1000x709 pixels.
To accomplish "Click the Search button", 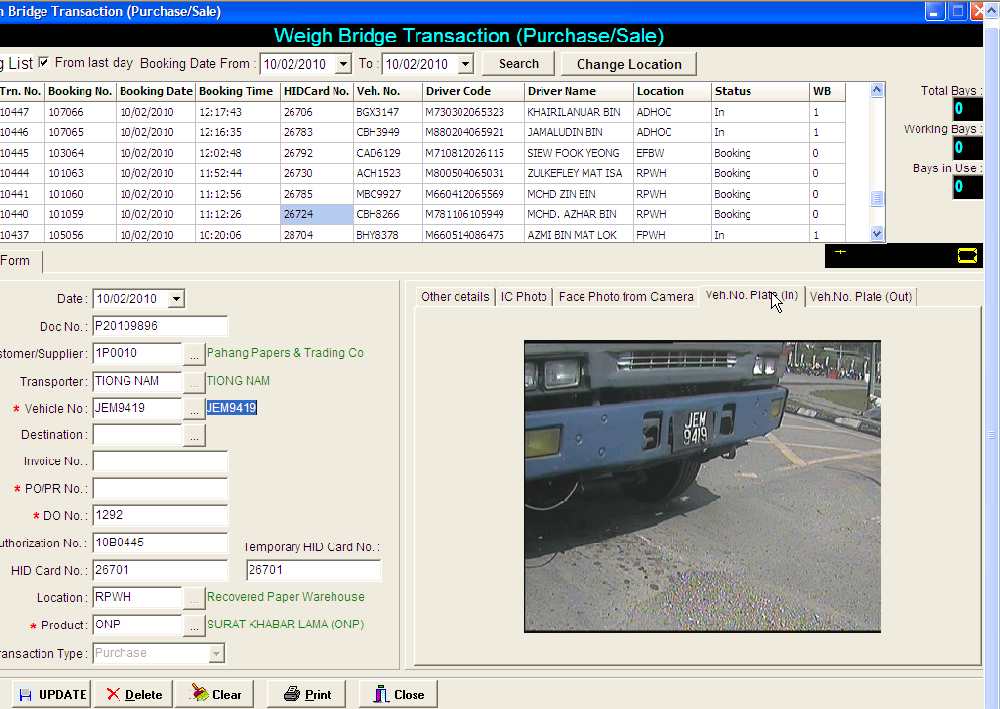I will tap(518, 64).
